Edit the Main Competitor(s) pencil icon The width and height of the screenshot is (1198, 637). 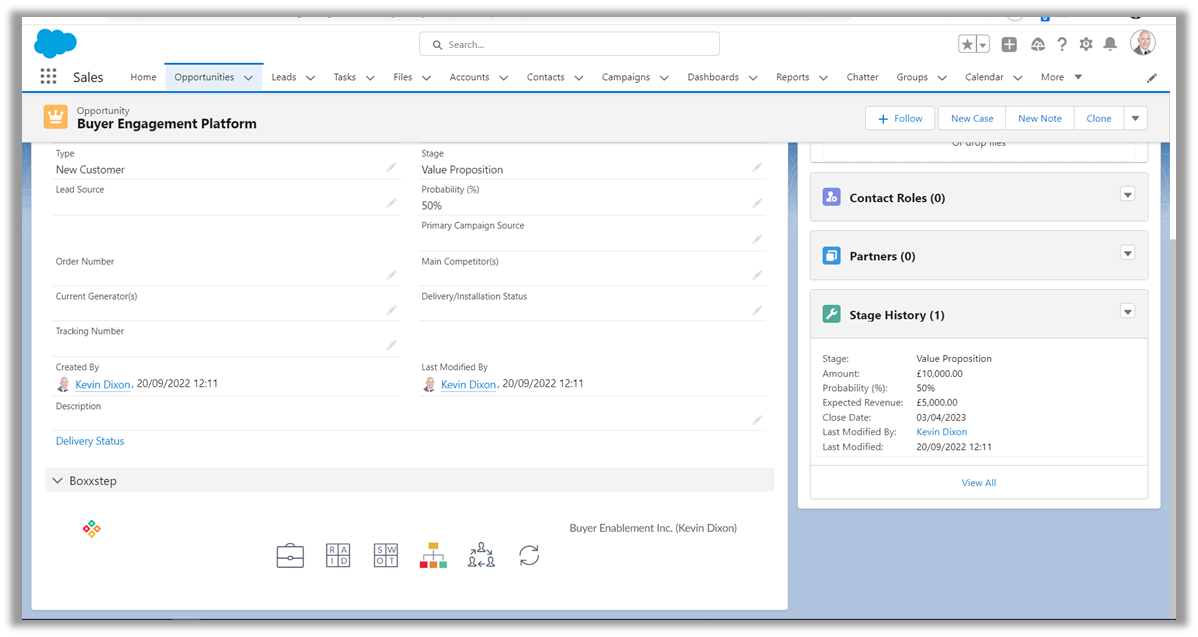pyautogui.click(x=757, y=275)
